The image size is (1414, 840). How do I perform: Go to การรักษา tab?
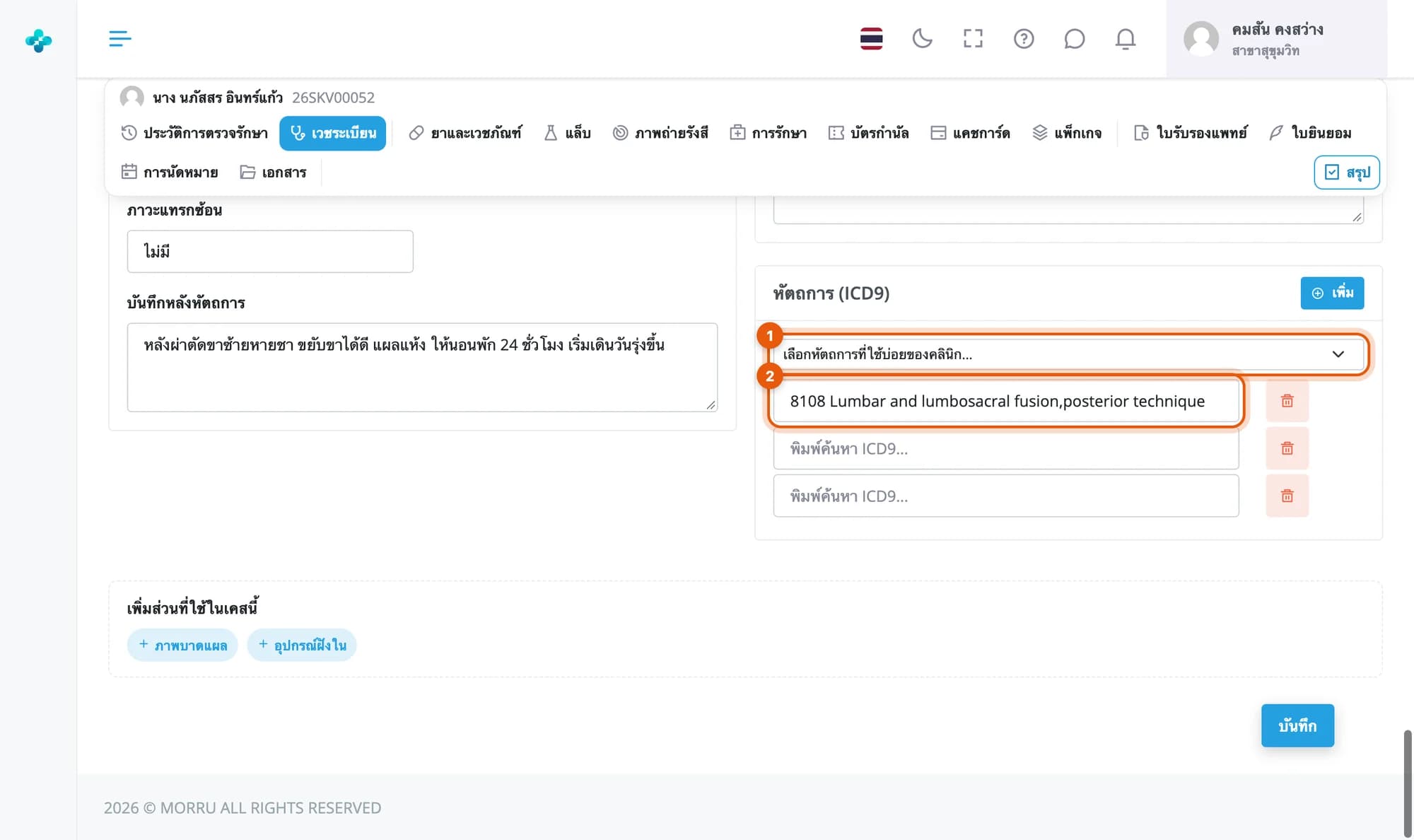click(x=768, y=133)
